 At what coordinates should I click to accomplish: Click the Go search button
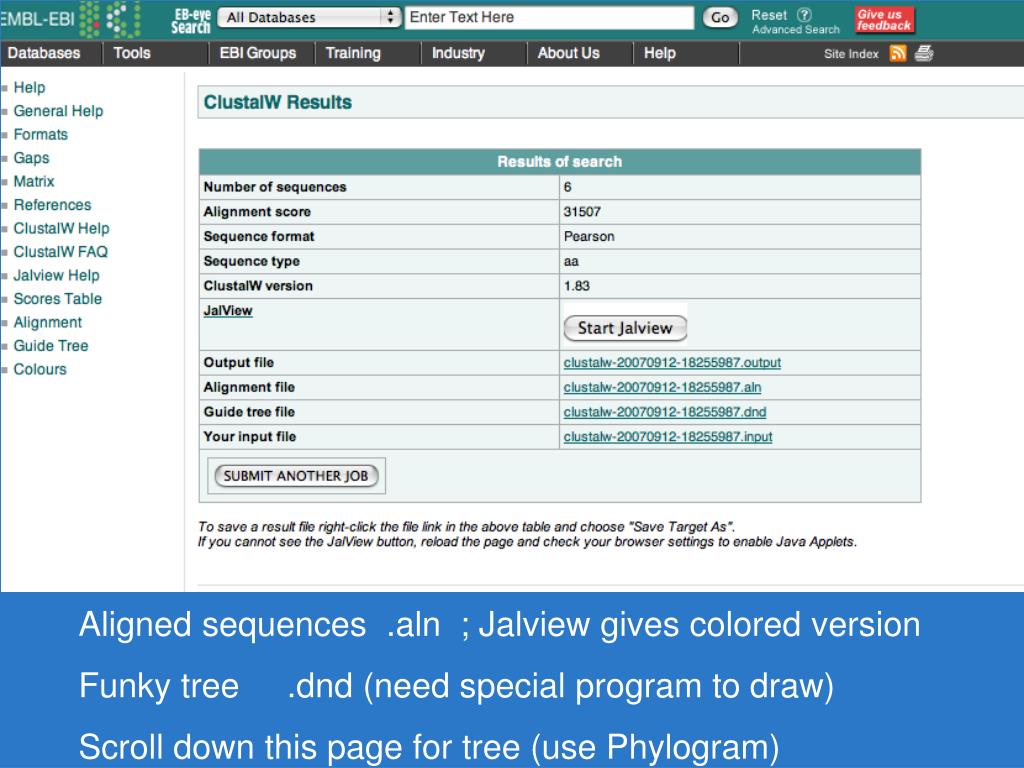click(x=720, y=18)
